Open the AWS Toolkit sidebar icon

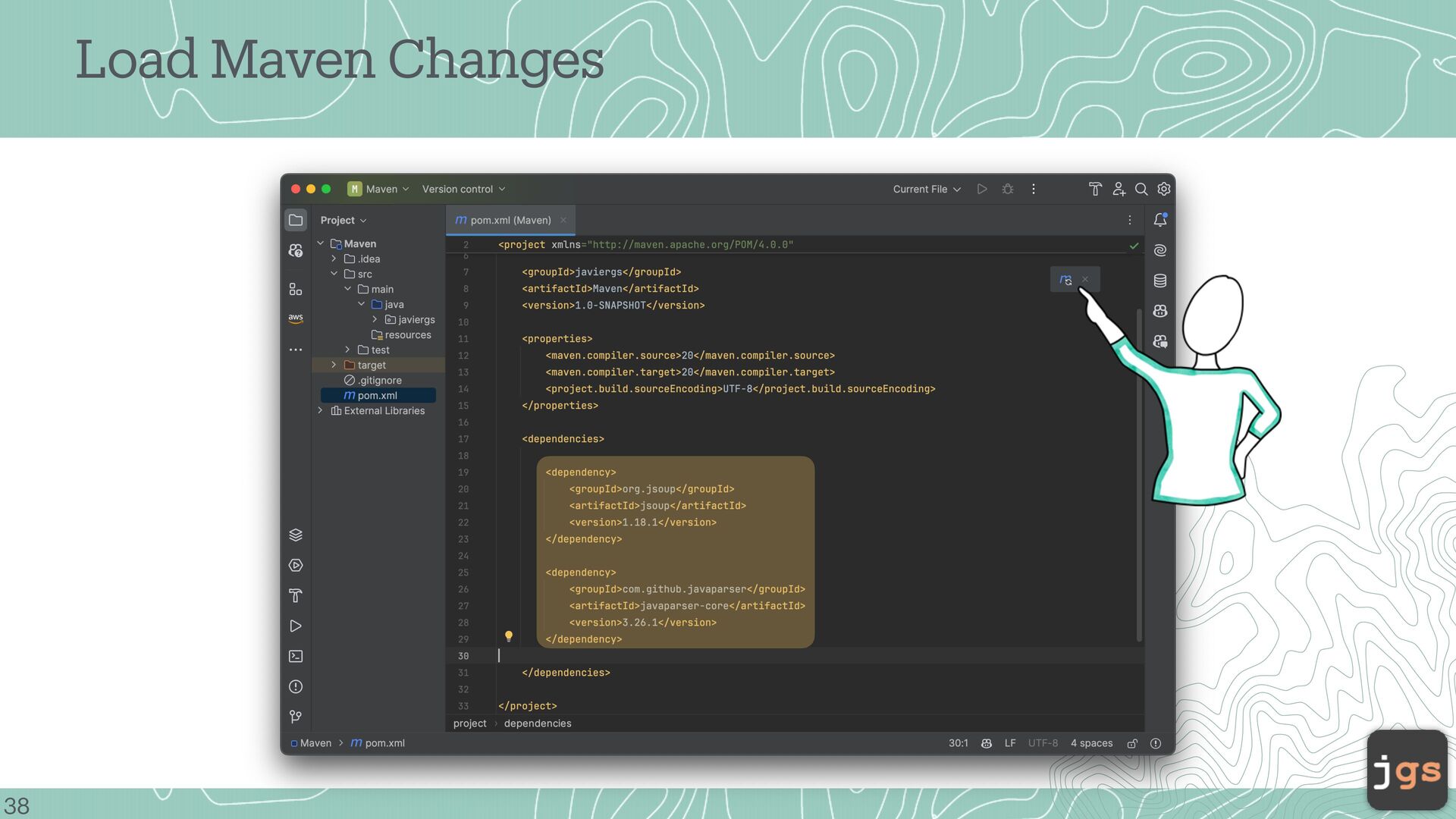click(296, 318)
